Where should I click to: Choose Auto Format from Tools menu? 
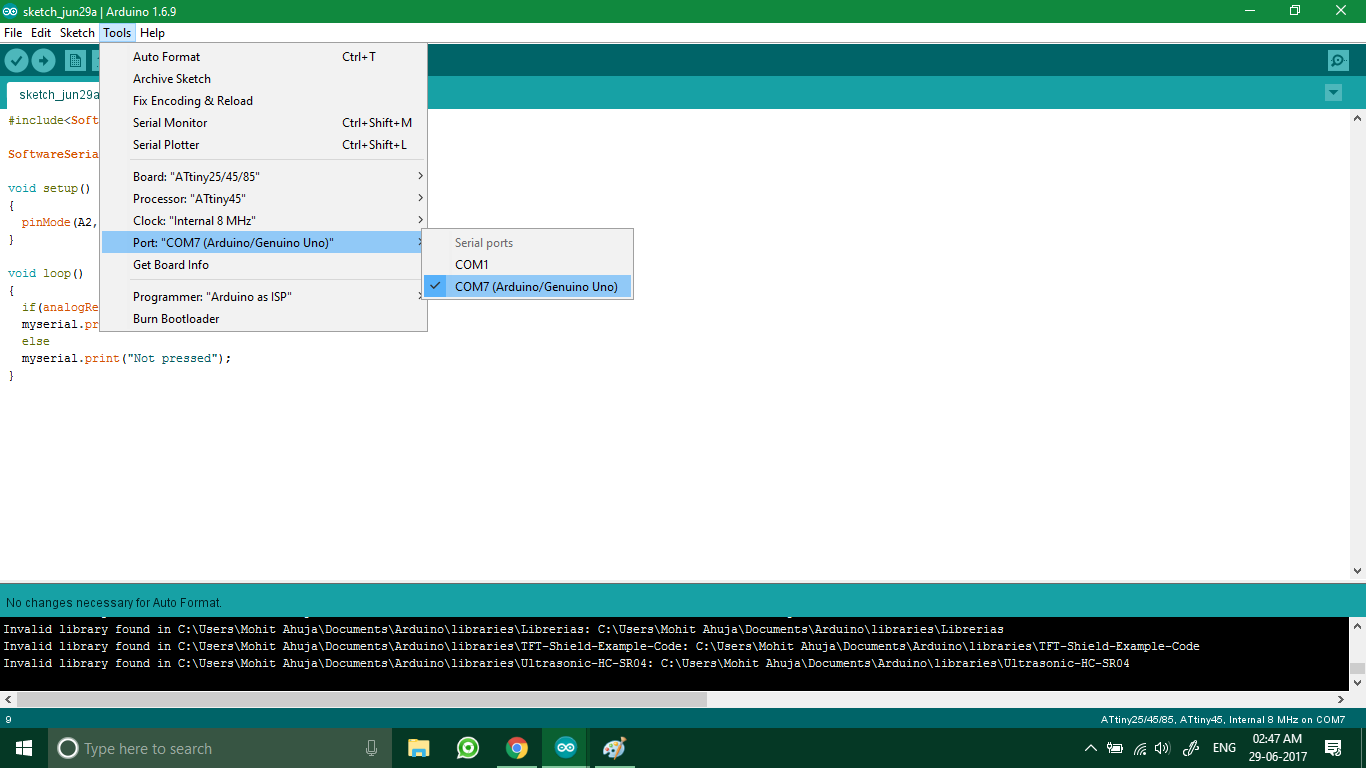264,57
